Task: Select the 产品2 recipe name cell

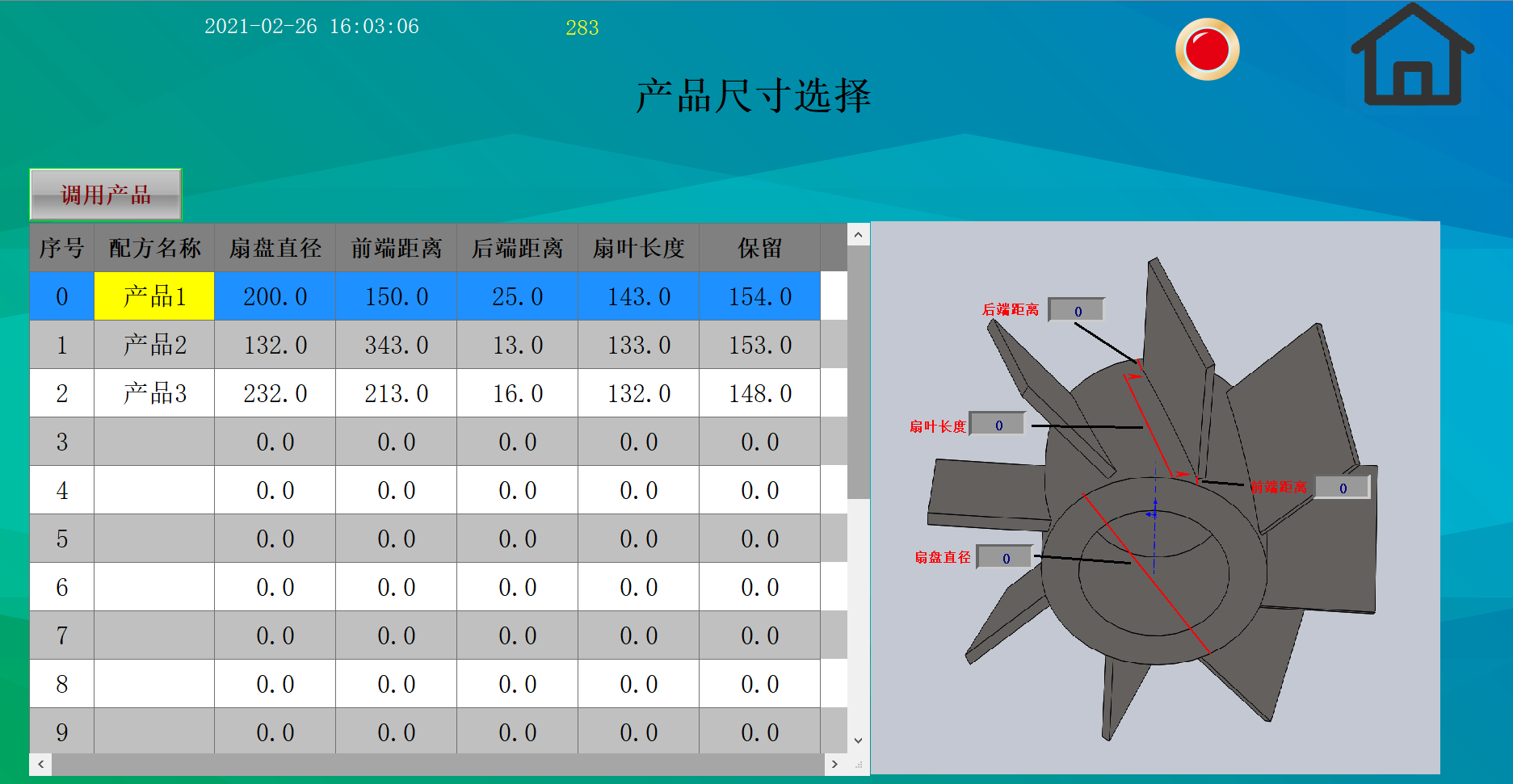Action: 154,345
